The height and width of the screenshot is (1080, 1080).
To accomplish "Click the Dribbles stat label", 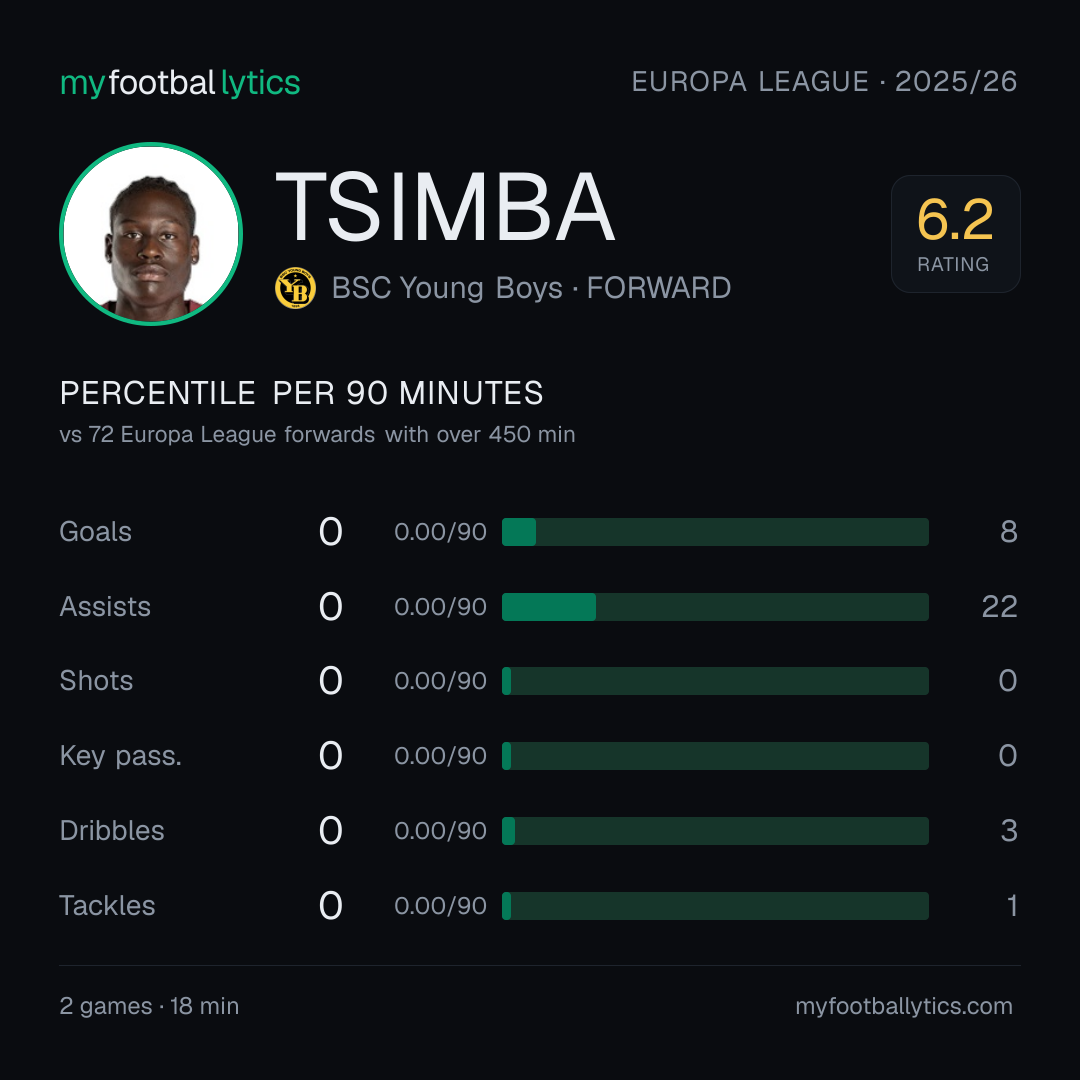I will [x=112, y=831].
